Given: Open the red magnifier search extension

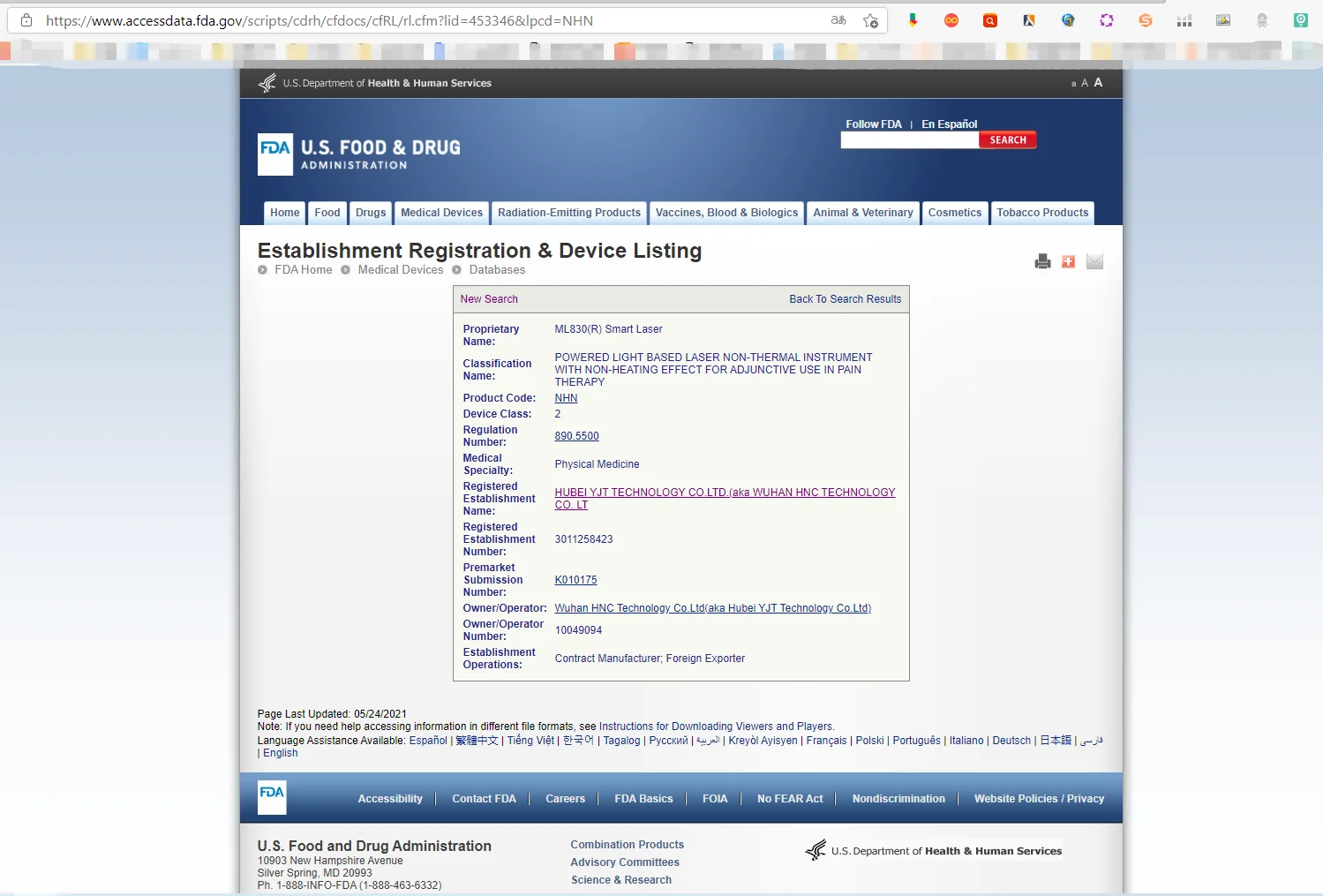Looking at the screenshot, I should click(x=990, y=20).
